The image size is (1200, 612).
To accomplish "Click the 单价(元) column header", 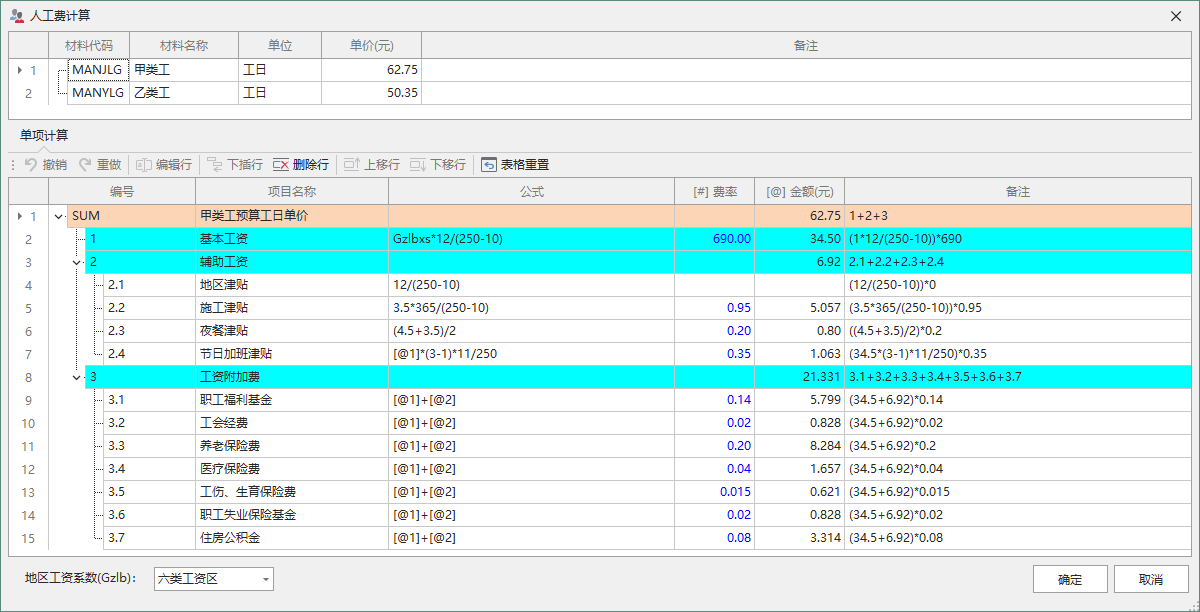I will (371, 46).
